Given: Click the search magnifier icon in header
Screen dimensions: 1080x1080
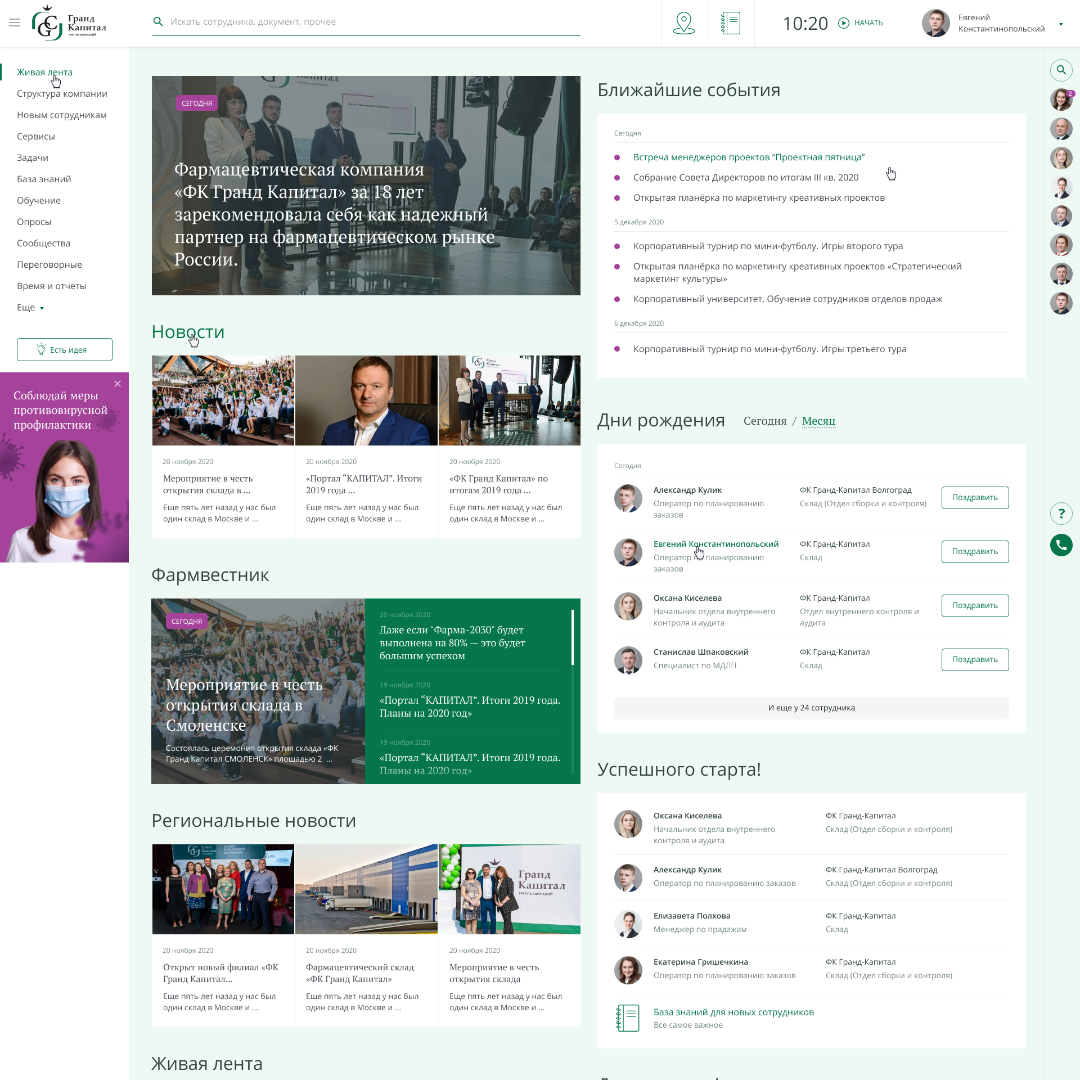Looking at the screenshot, I should click(158, 22).
